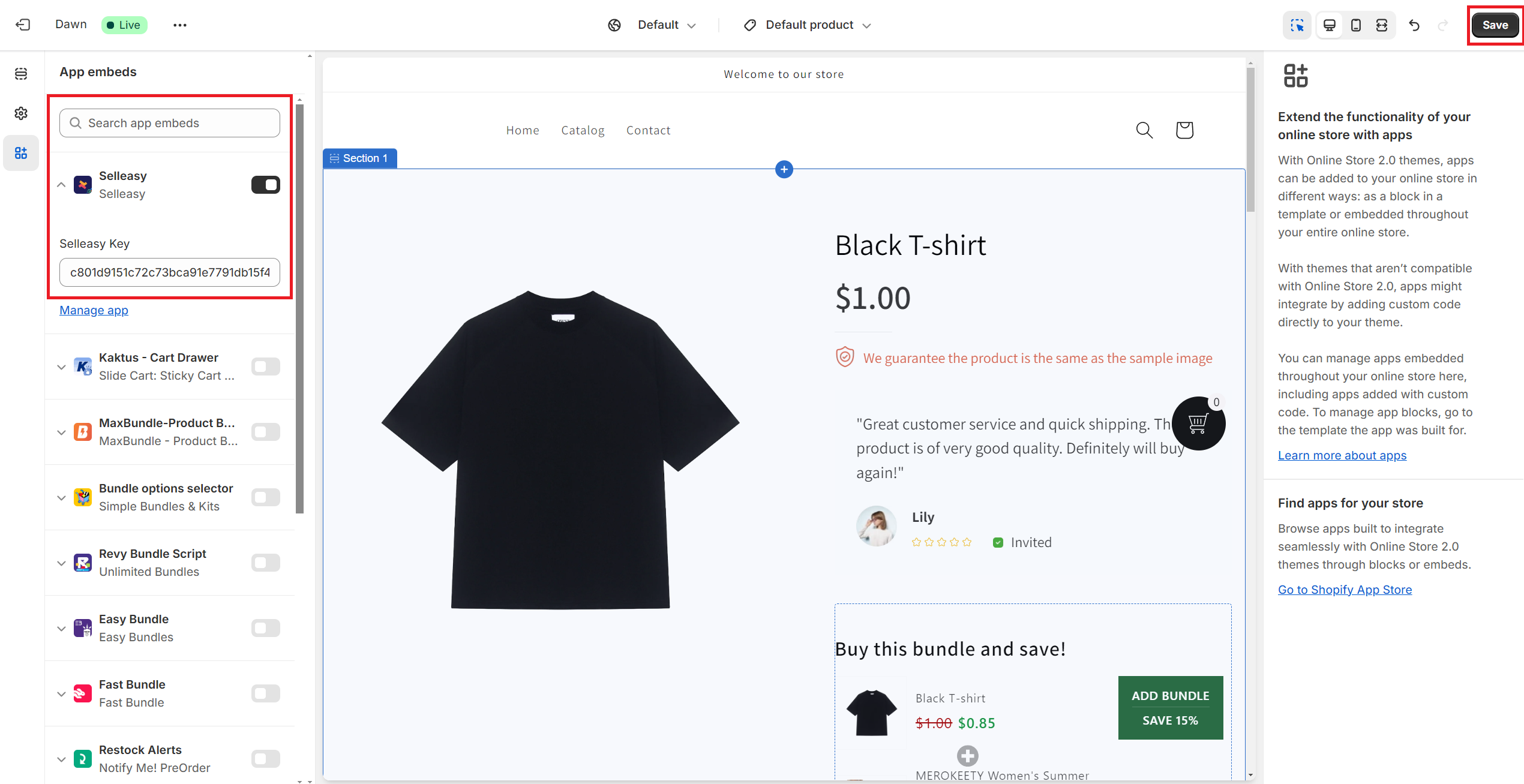Switch to the Sections panel icon

[x=21, y=73]
